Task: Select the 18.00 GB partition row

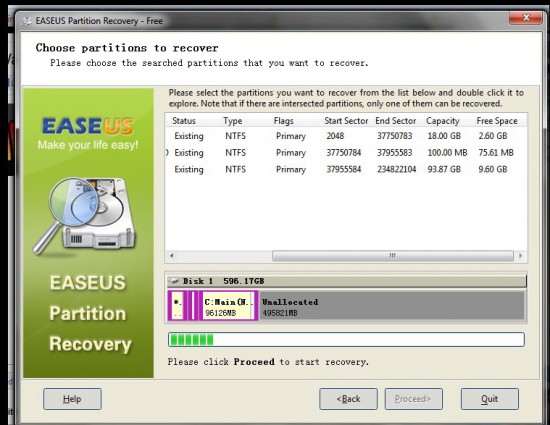Action: click(x=346, y=136)
